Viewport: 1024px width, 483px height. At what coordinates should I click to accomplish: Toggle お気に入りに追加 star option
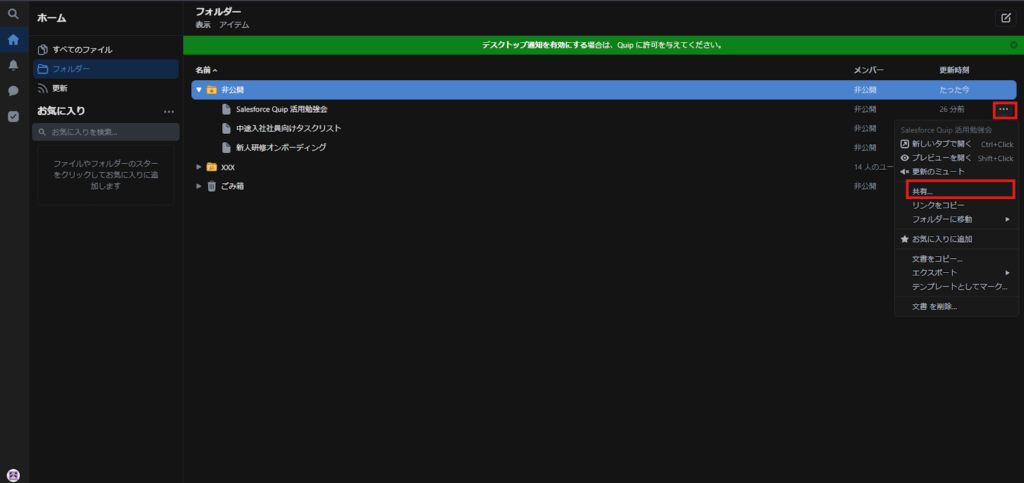point(943,239)
